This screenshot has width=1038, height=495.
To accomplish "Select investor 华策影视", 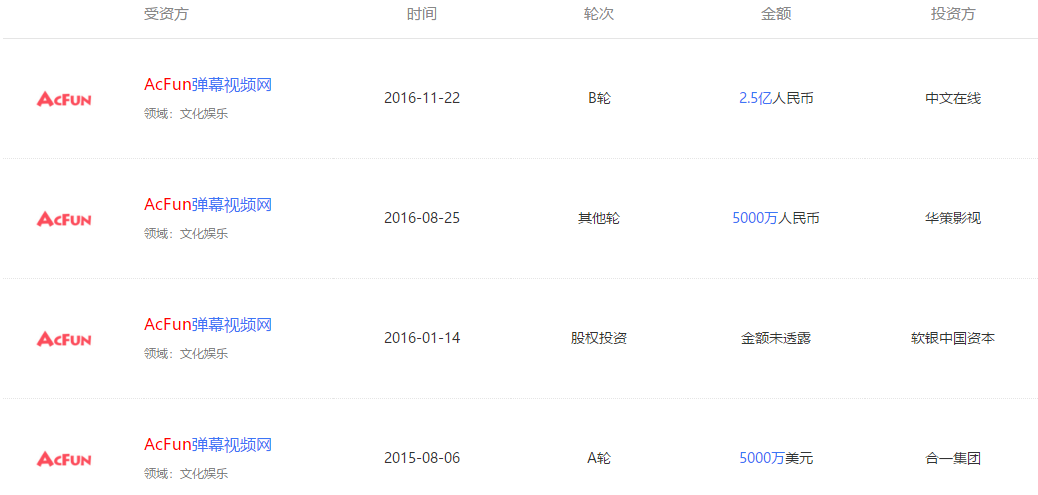I will tap(952, 218).
